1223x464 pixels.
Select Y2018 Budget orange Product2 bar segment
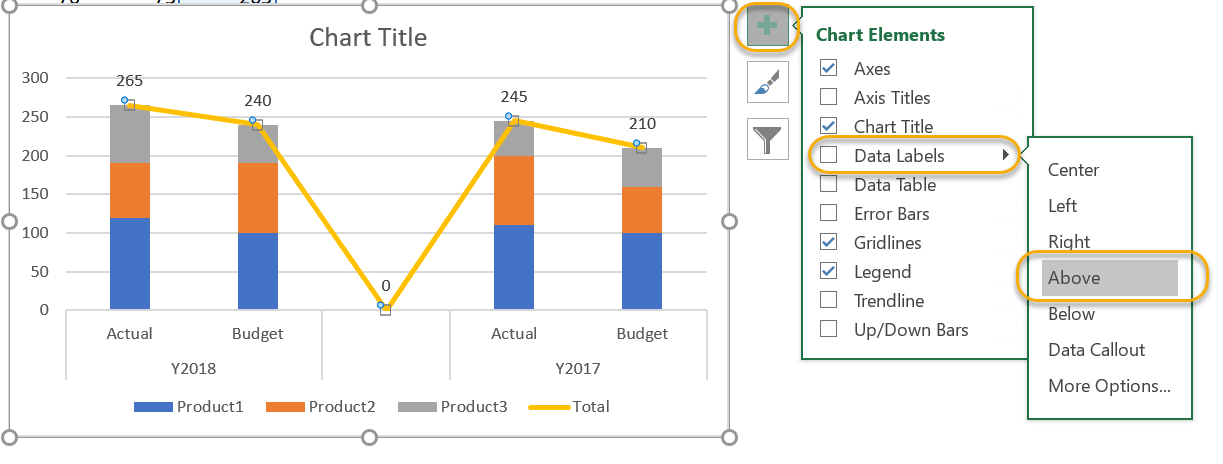257,198
